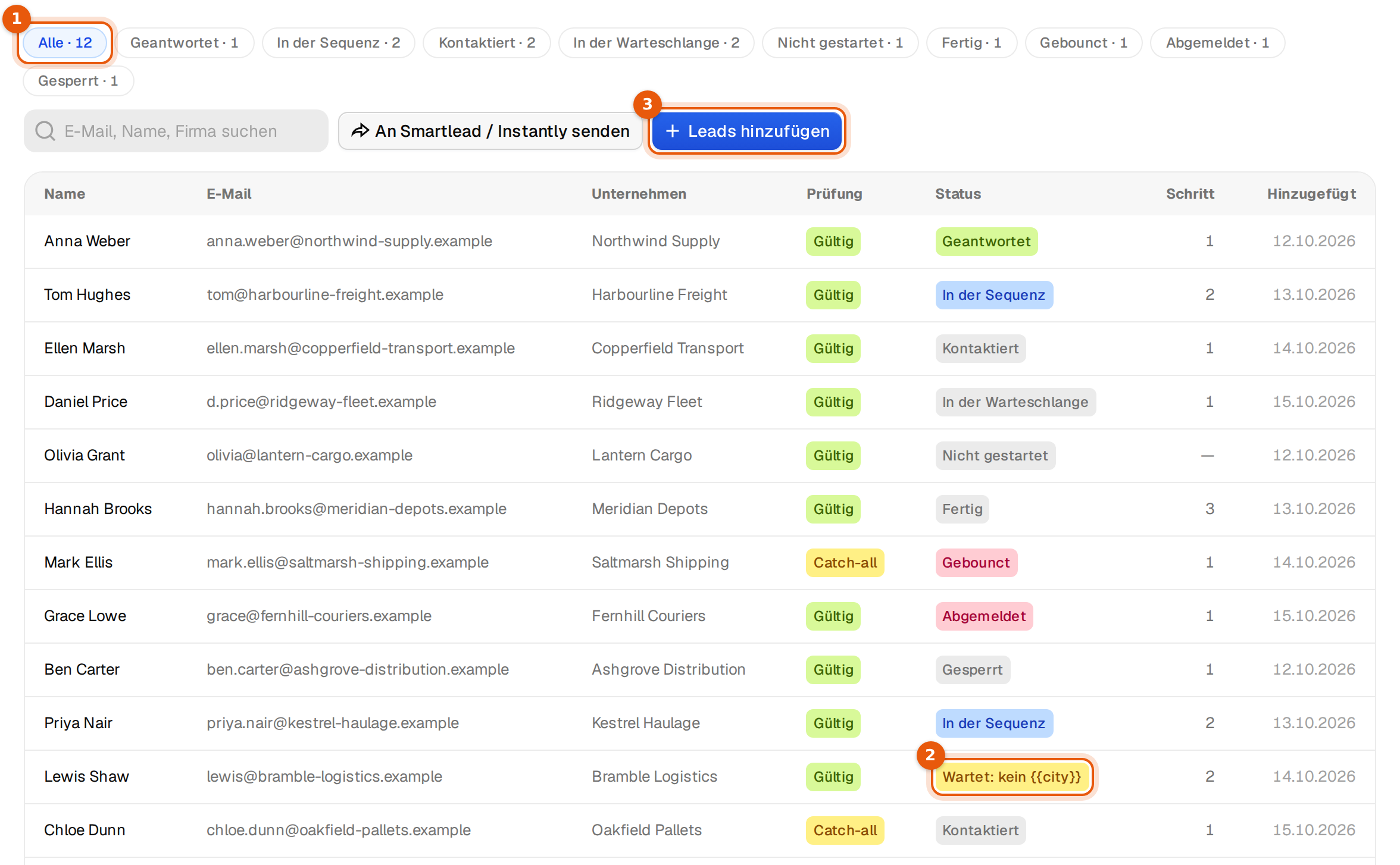This screenshot has height=865, width=1400.
Task: Click the Schritt column header
Action: 1190,194
